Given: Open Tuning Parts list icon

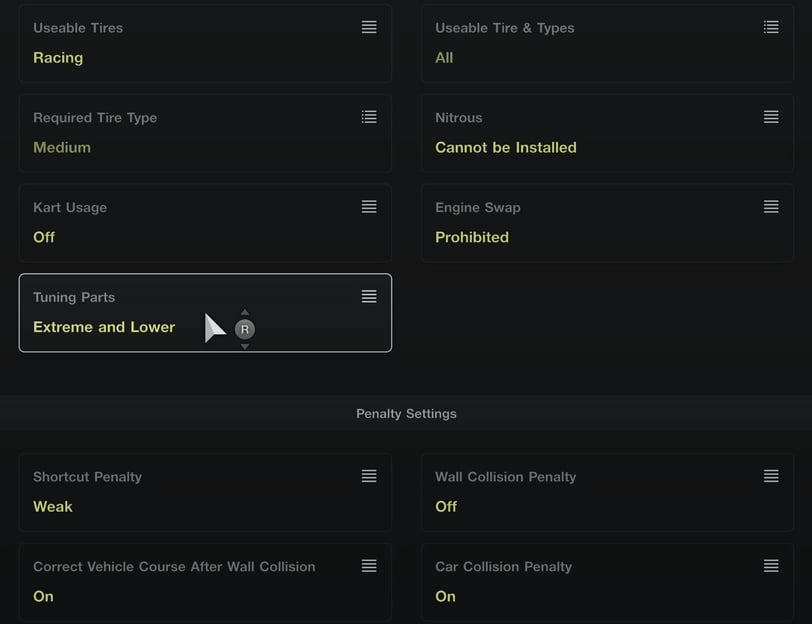Looking at the screenshot, I should point(369,296).
